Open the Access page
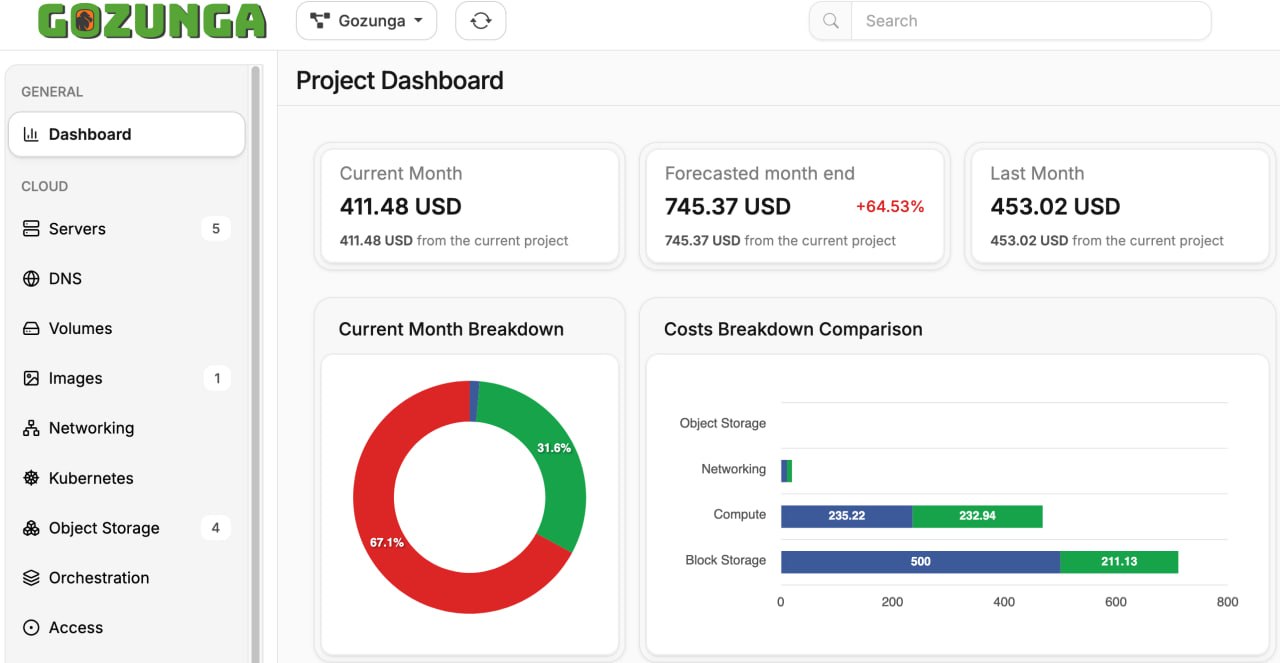This screenshot has height=663, width=1280. tap(126, 628)
